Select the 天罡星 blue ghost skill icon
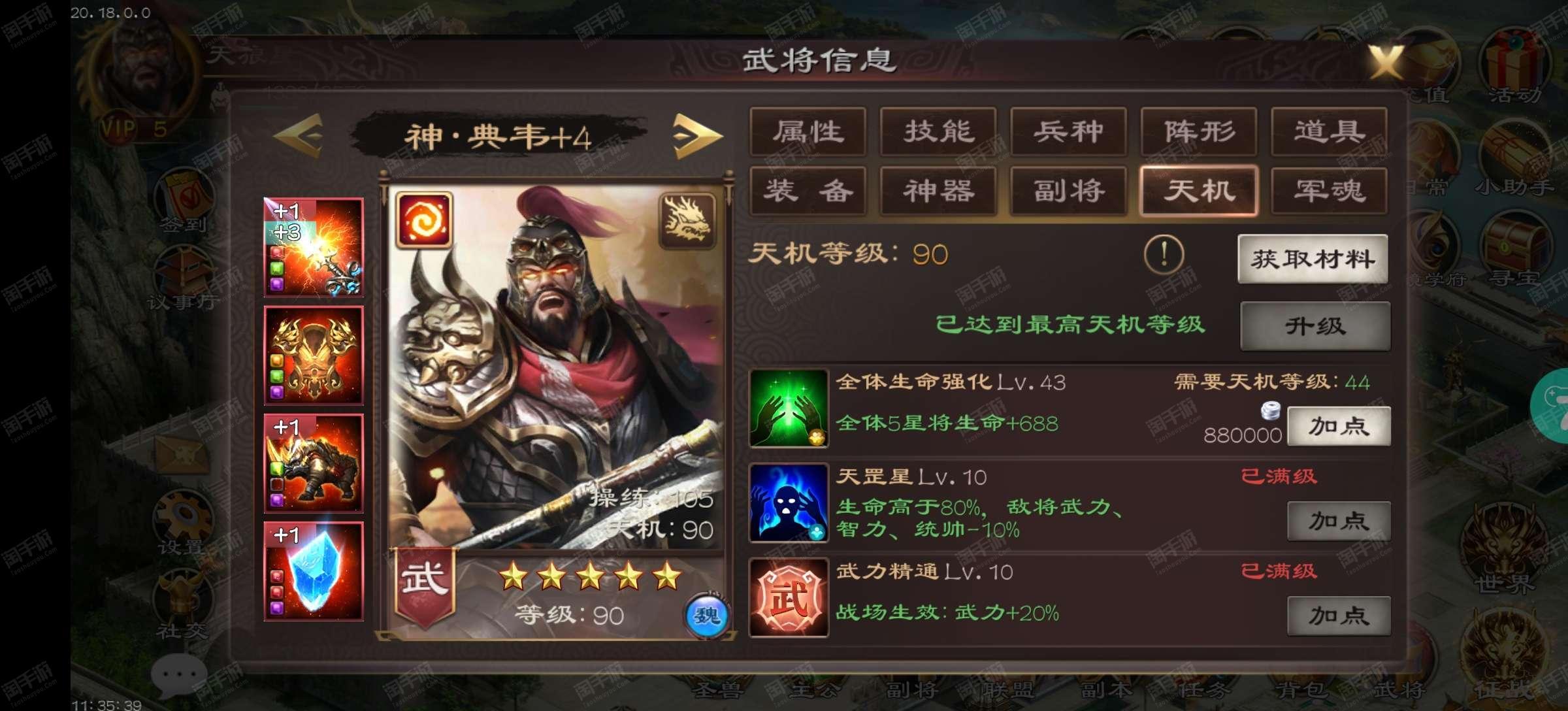The height and width of the screenshot is (711, 1568). coord(789,503)
